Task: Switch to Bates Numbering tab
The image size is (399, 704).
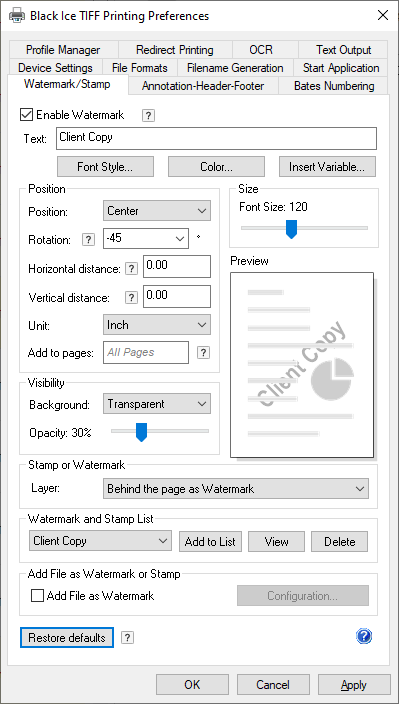Action: [x=334, y=86]
